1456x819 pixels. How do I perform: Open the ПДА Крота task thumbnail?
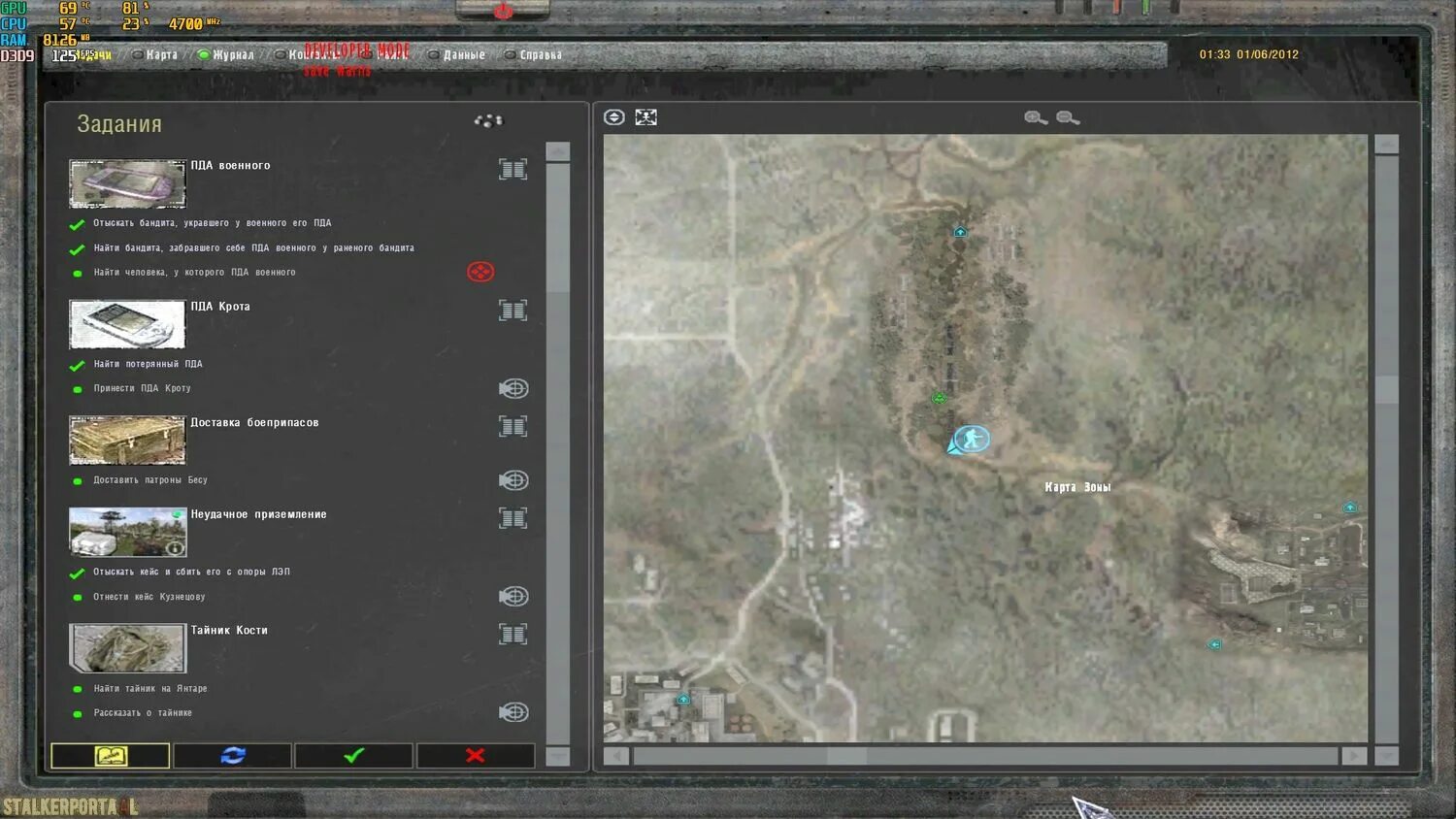(127, 324)
